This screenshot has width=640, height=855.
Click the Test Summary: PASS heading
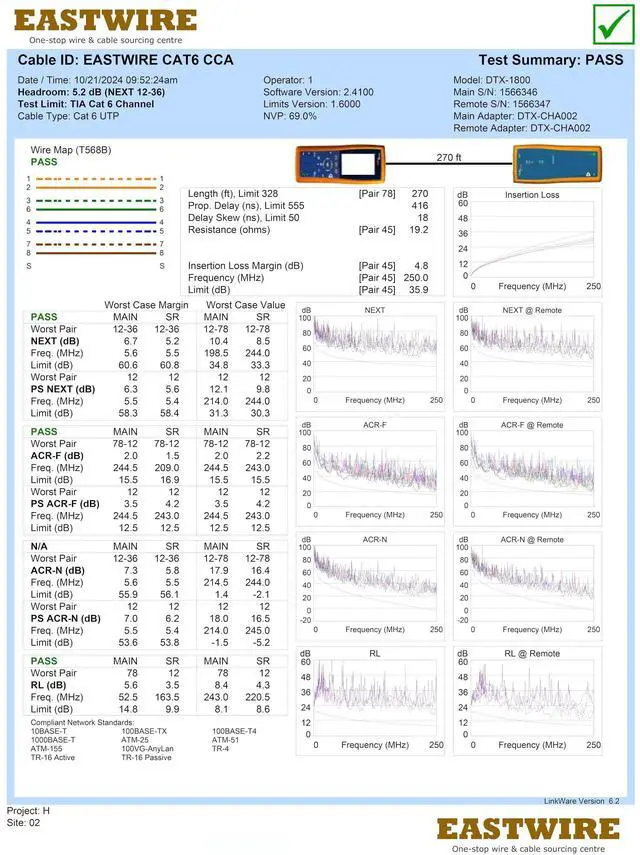click(550, 60)
